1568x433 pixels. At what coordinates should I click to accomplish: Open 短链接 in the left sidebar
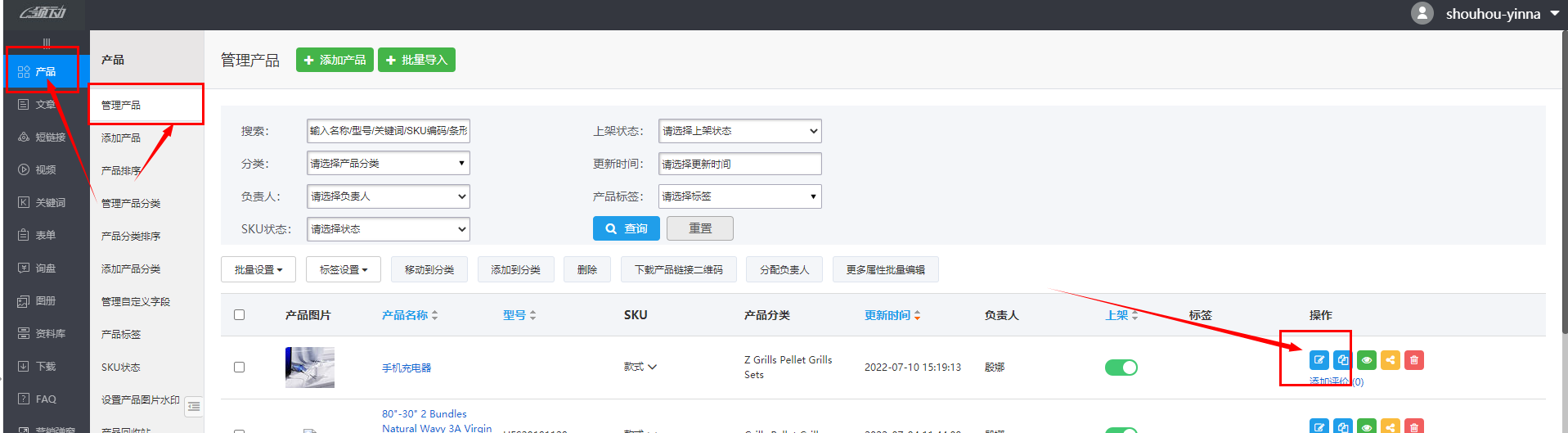[x=49, y=138]
